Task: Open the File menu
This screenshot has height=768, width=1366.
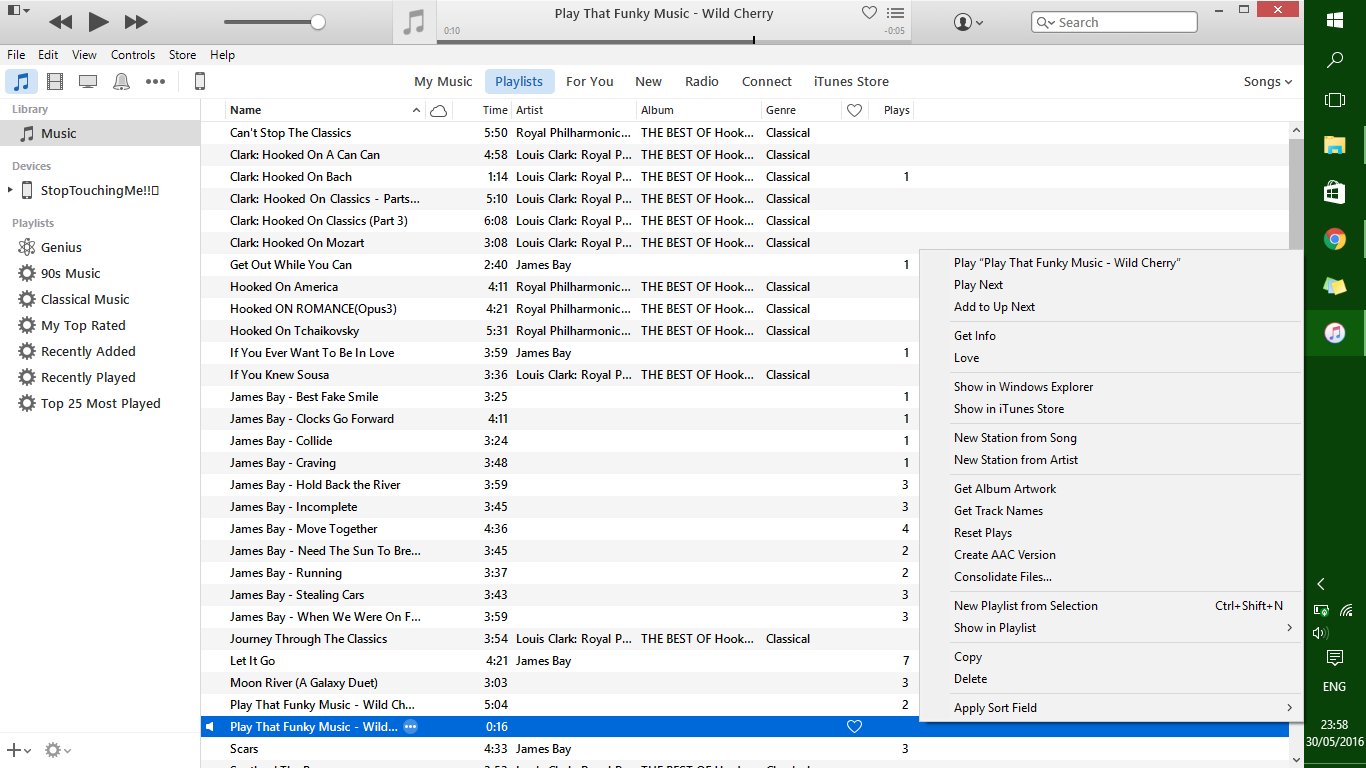Action: click(16, 55)
